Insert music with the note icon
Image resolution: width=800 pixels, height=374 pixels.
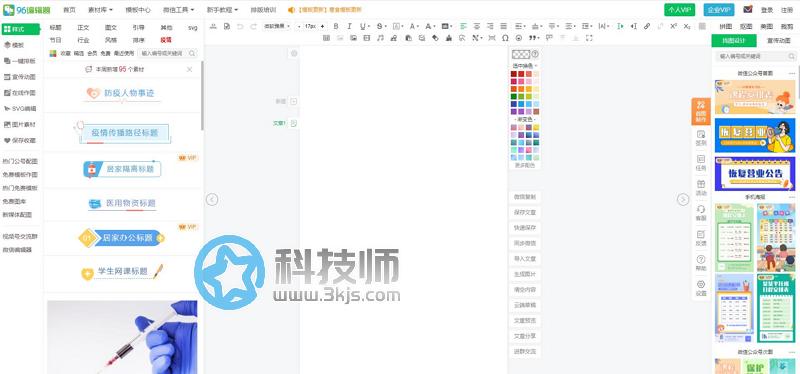click(380, 38)
